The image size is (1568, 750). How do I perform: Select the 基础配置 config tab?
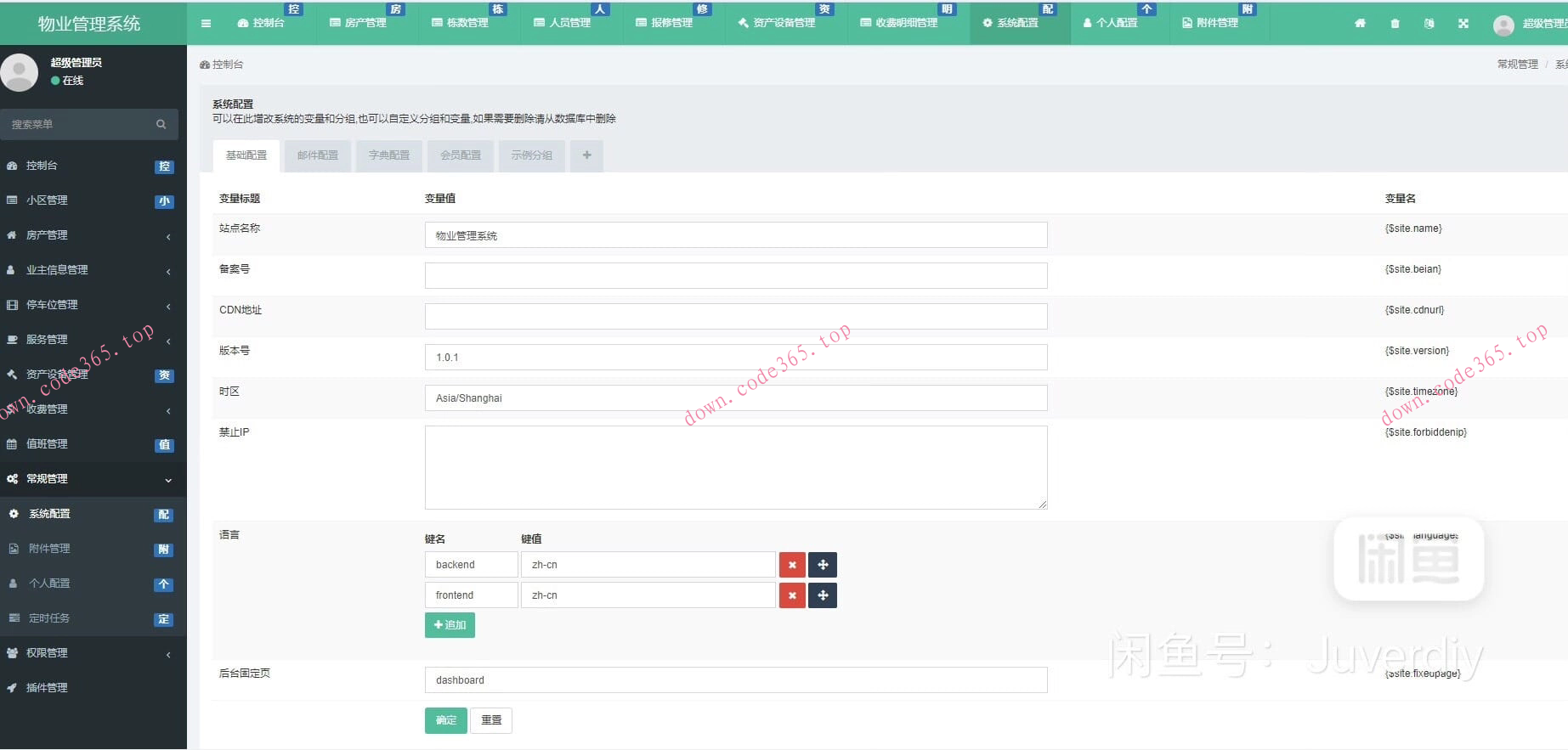click(x=246, y=155)
